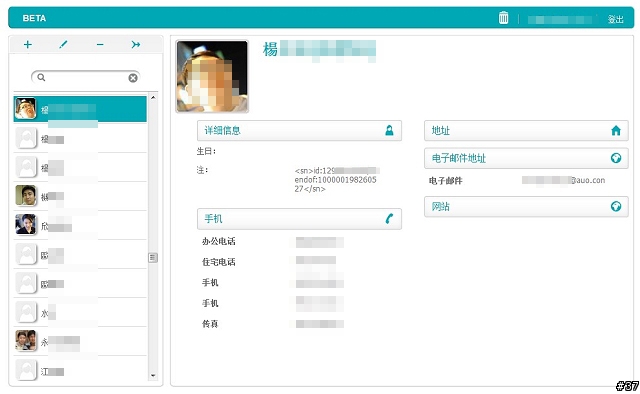Select contact with woman in dark jacket photo
This screenshot has height=394, width=640.
pos(80,225)
